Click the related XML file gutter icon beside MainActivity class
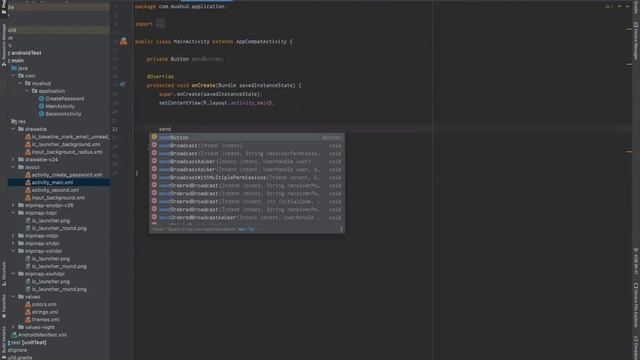 tap(123, 41)
